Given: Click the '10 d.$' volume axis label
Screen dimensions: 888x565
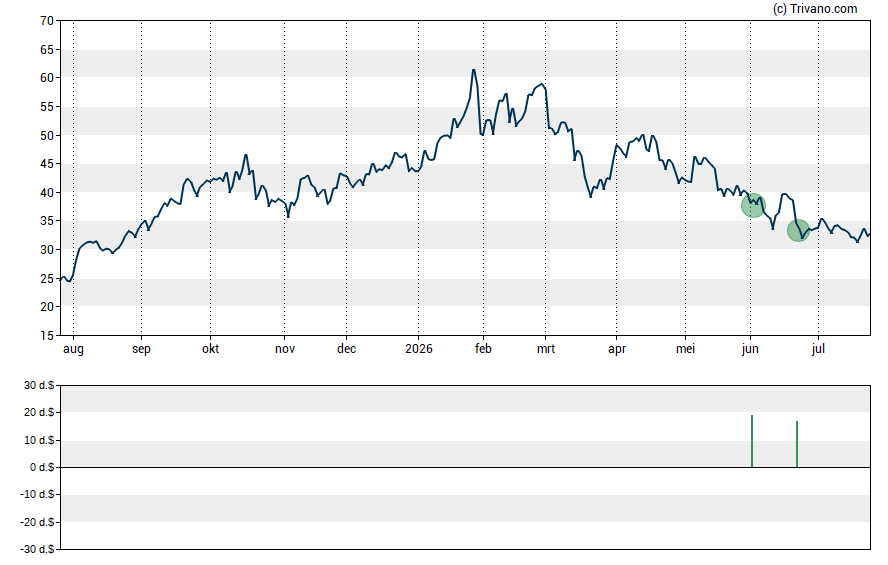Looking at the screenshot, I should click(39, 440).
